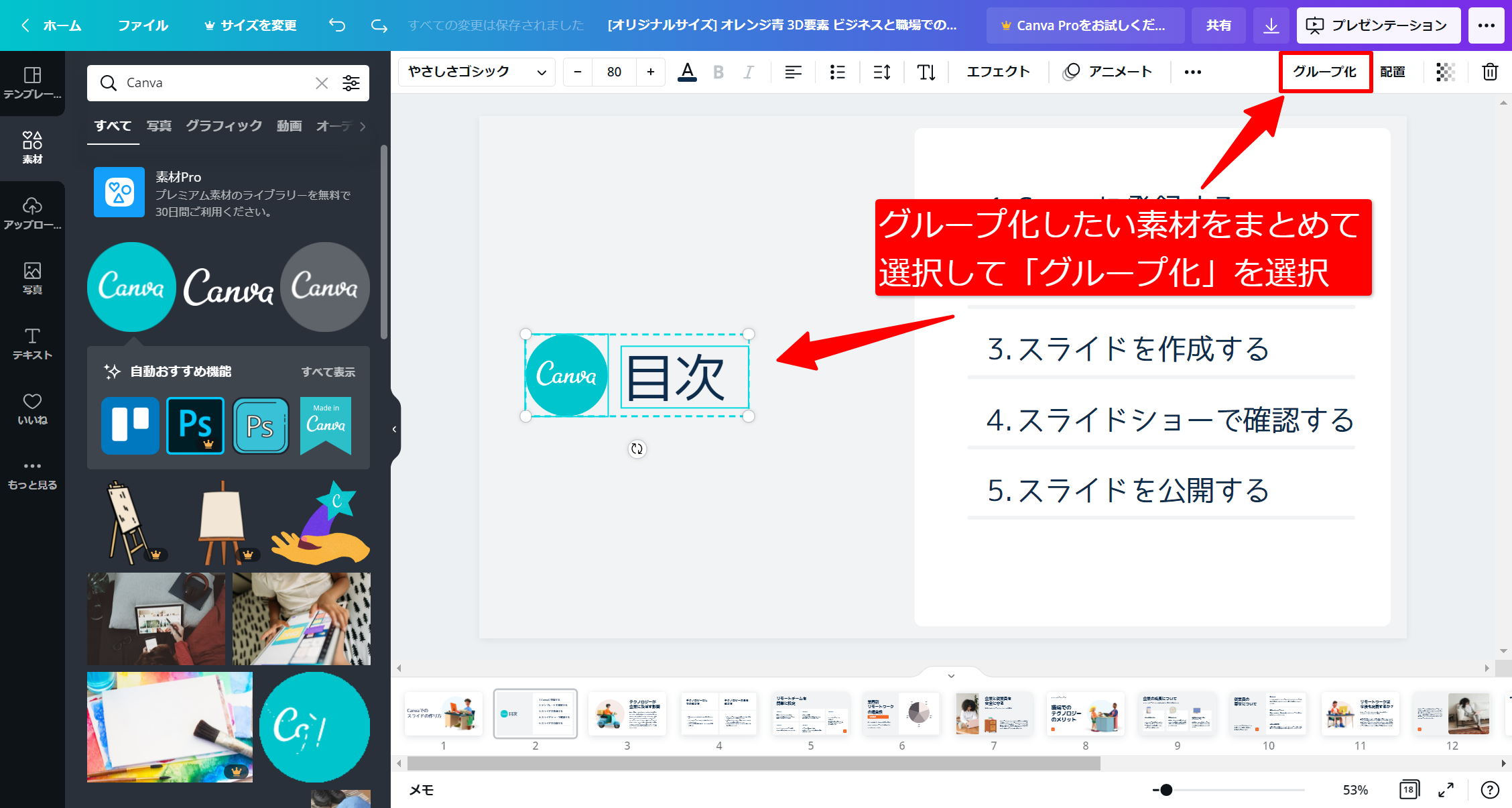
Task: Open the 配置 position menu
Action: 1393,72
